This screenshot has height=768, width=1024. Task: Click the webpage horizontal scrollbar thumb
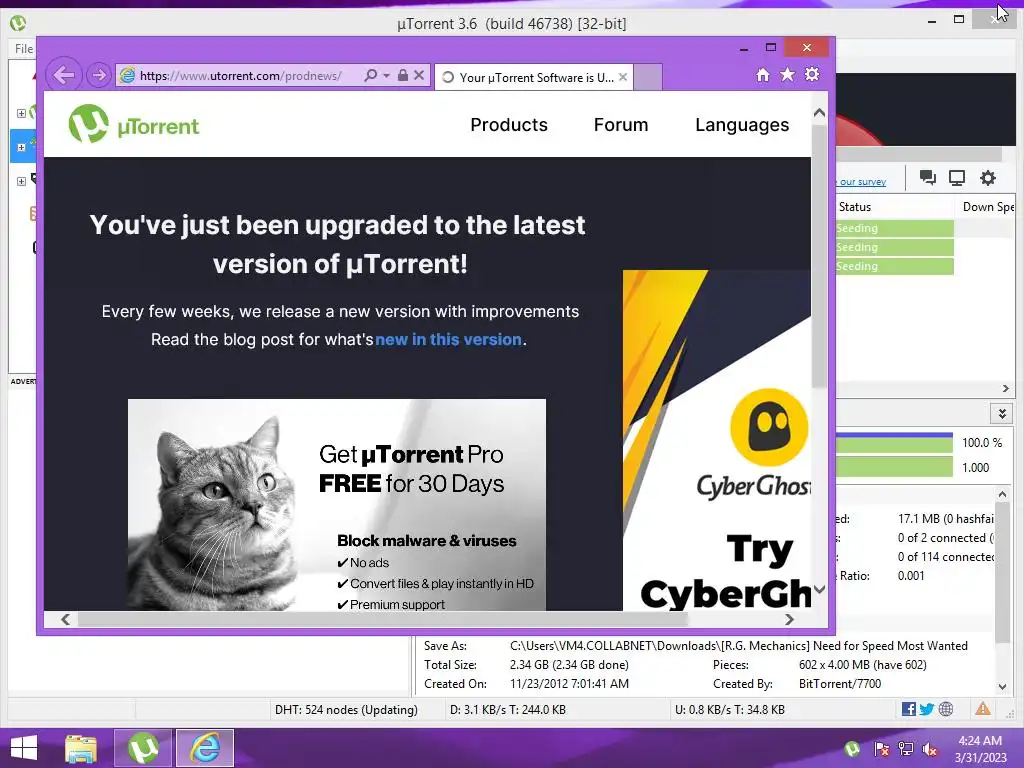pyautogui.click(x=383, y=619)
